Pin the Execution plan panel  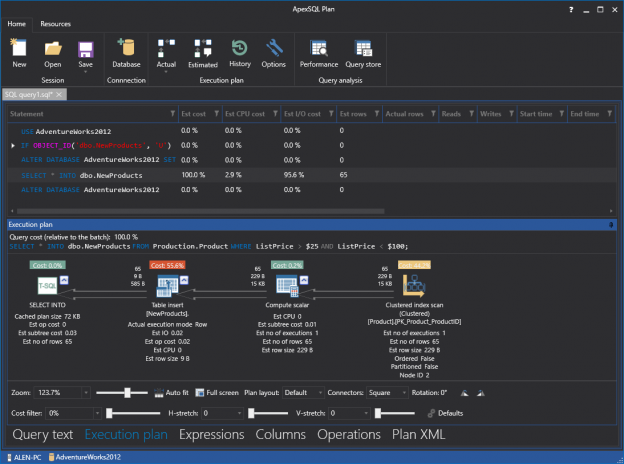(x=611, y=225)
